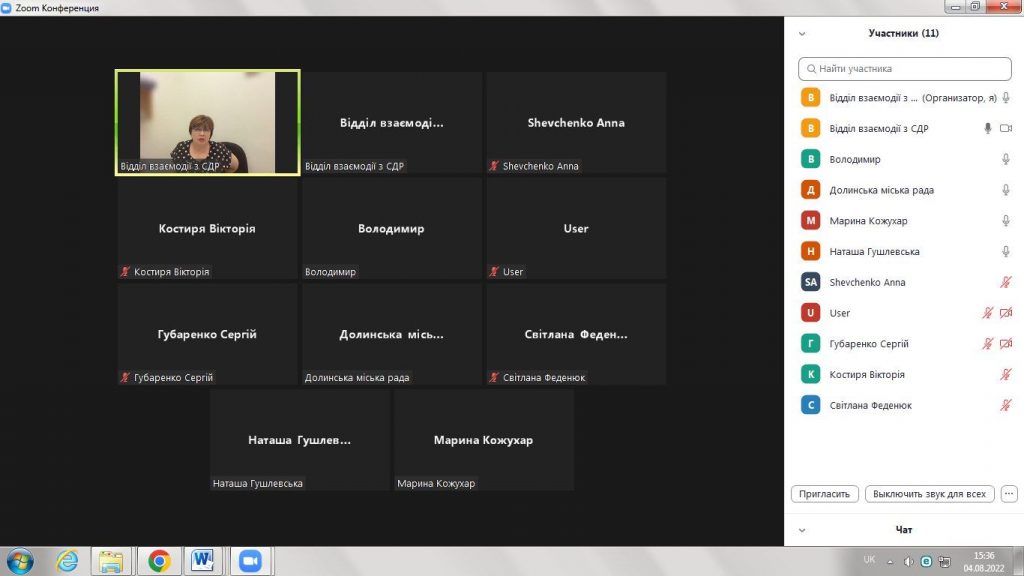Screen dimensions: 1024x576
Task: Click the disabled camera icon for User
Action: coord(1006,313)
